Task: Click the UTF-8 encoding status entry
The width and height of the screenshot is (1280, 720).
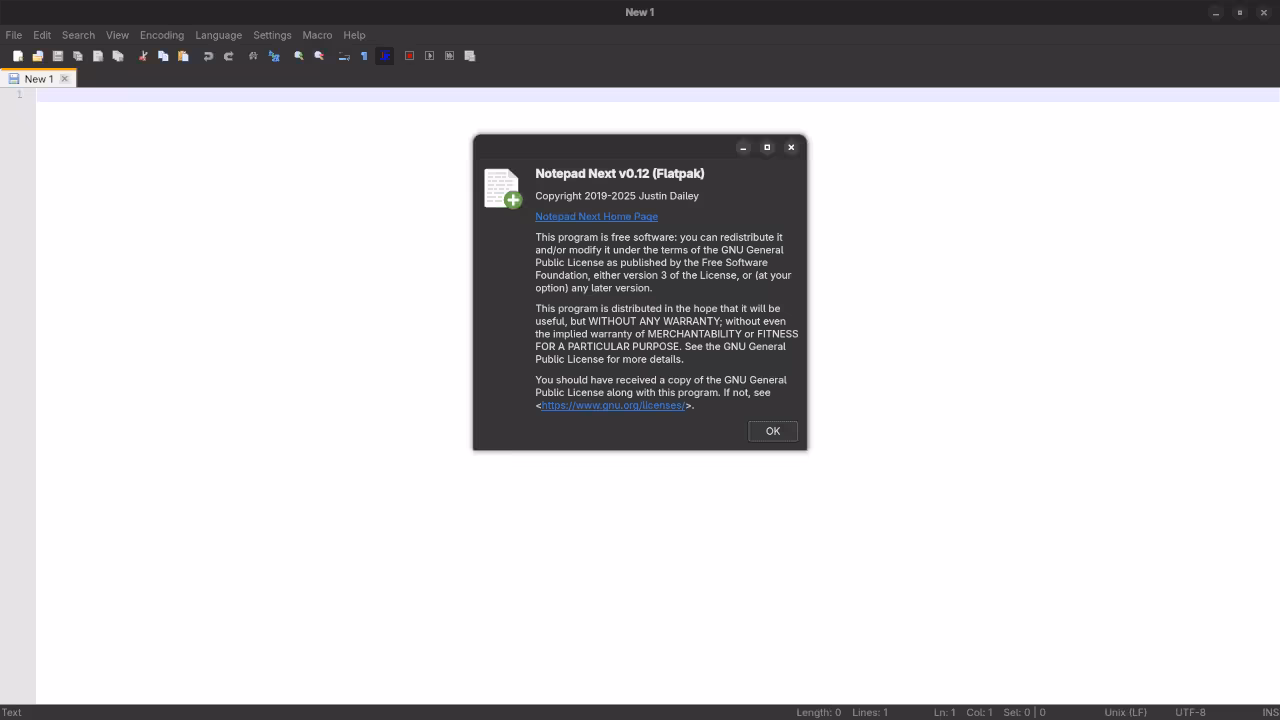Action: 1190,712
